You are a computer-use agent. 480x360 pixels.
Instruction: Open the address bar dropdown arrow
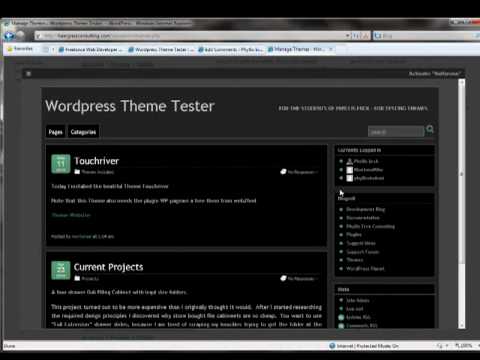point(348,35)
